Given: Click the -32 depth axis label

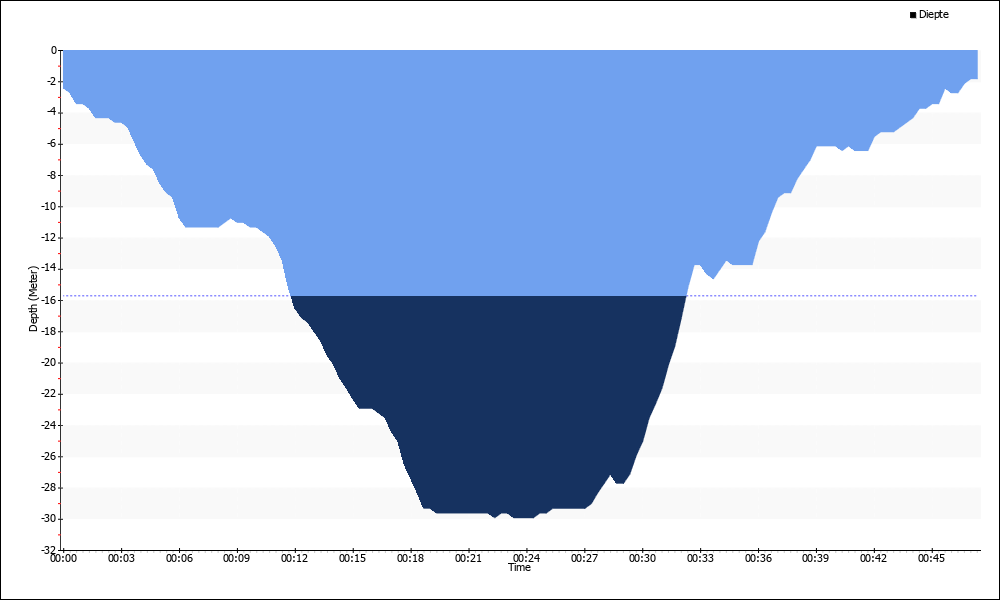Looking at the screenshot, I should click(x=50, y=550).
